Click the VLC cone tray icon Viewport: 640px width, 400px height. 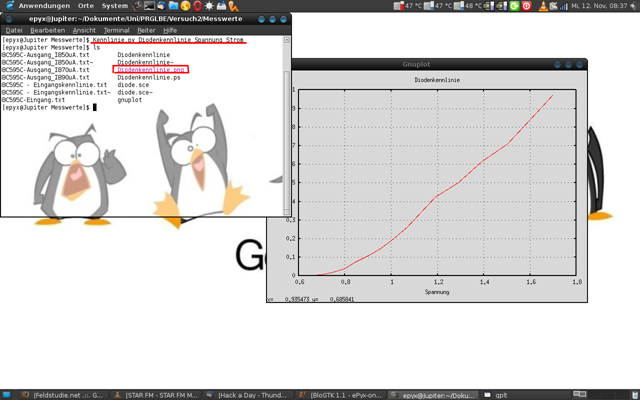543,6
